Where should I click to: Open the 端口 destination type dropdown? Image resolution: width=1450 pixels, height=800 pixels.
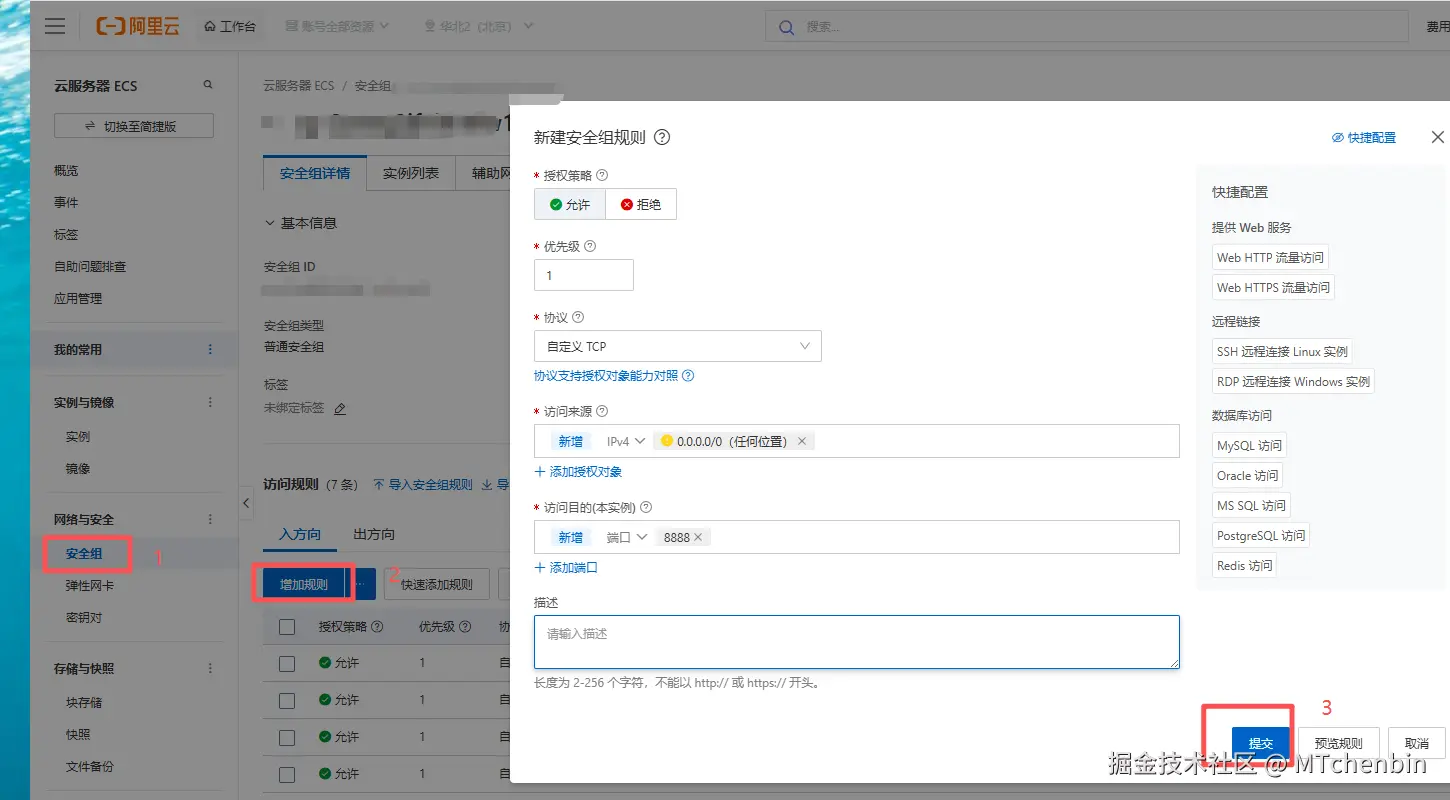click(x=627, y=537)
